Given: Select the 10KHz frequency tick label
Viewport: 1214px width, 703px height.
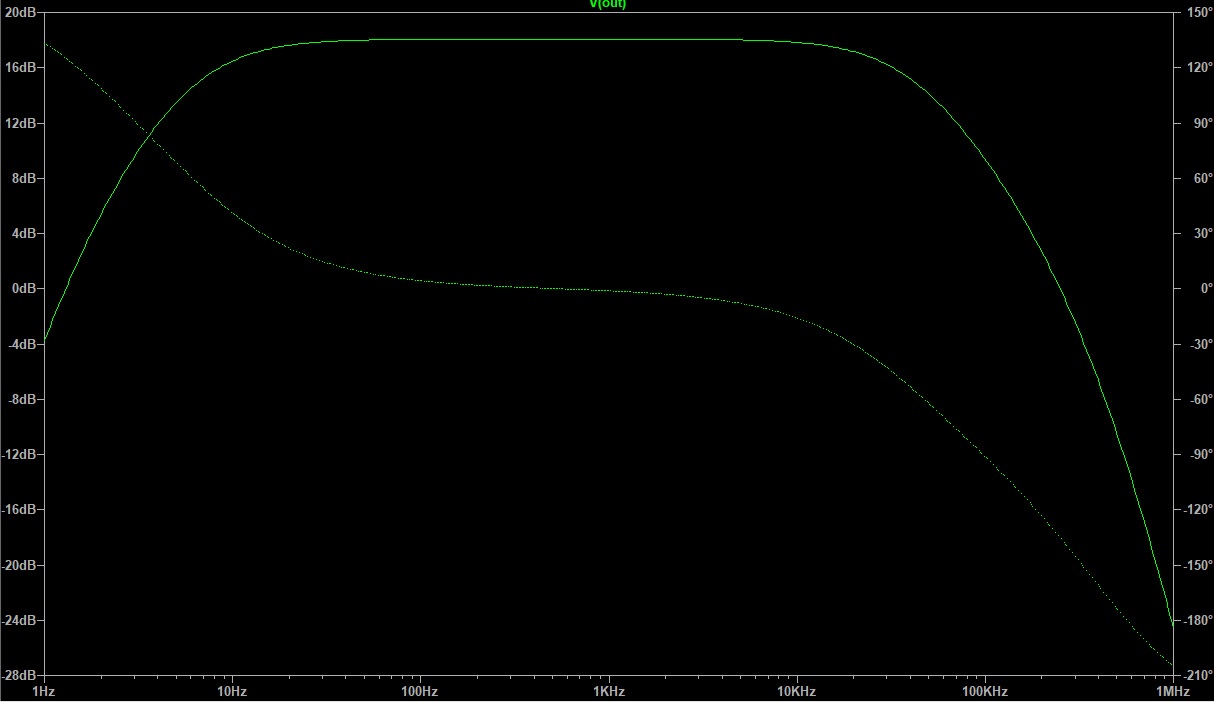Looking at the screenshot, I should [796, 691].
